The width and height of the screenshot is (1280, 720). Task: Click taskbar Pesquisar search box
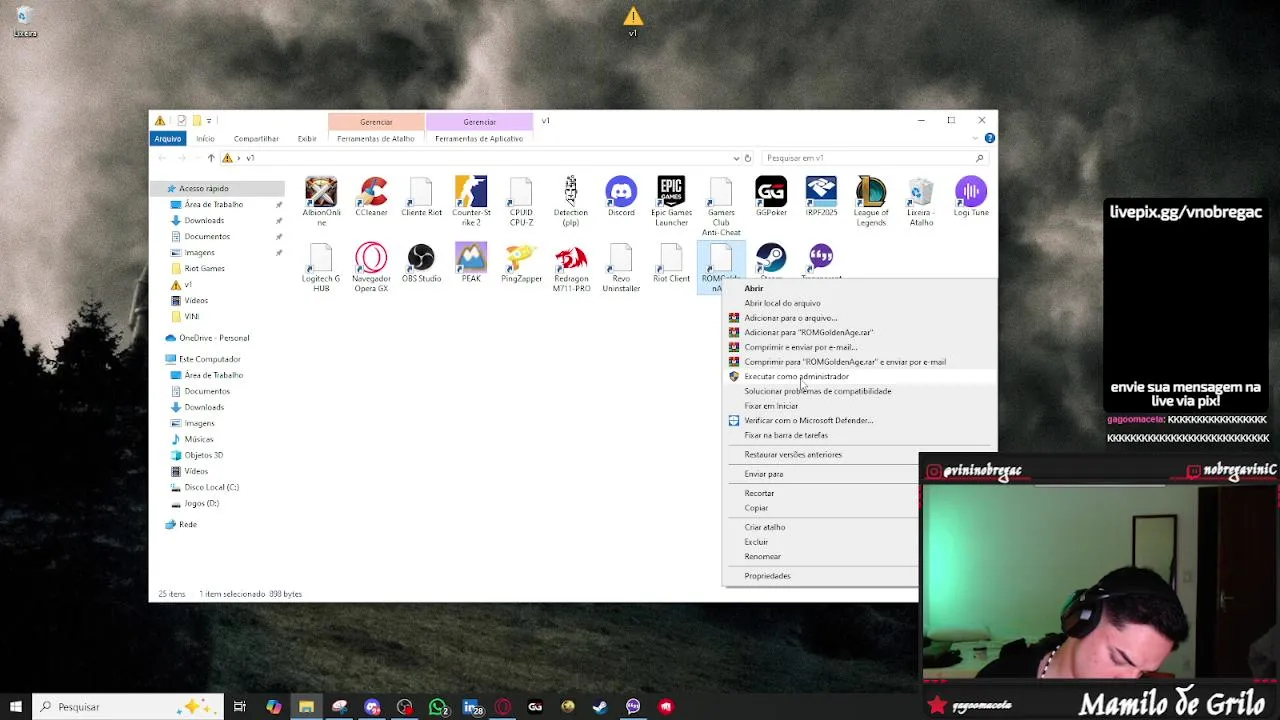tap(128, 706)
